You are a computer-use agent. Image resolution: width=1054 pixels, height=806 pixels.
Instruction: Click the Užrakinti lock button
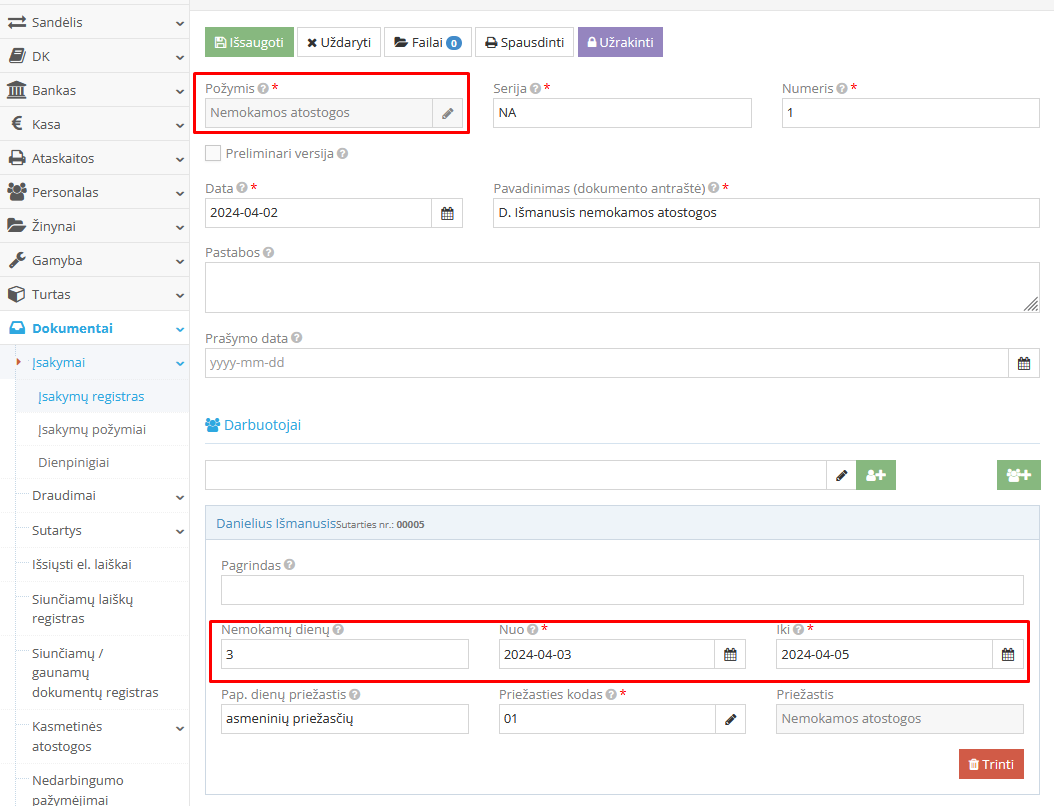click(620, 43)
